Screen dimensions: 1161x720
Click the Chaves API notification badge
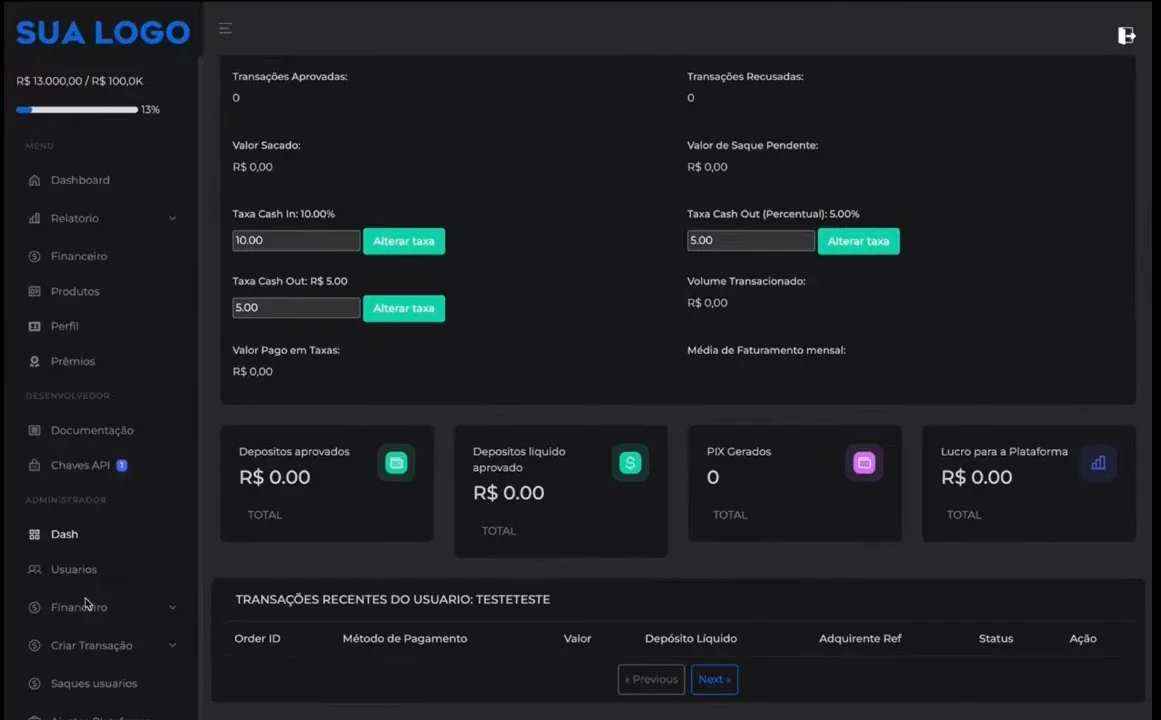pyautogui.click(x=122, y=465)
